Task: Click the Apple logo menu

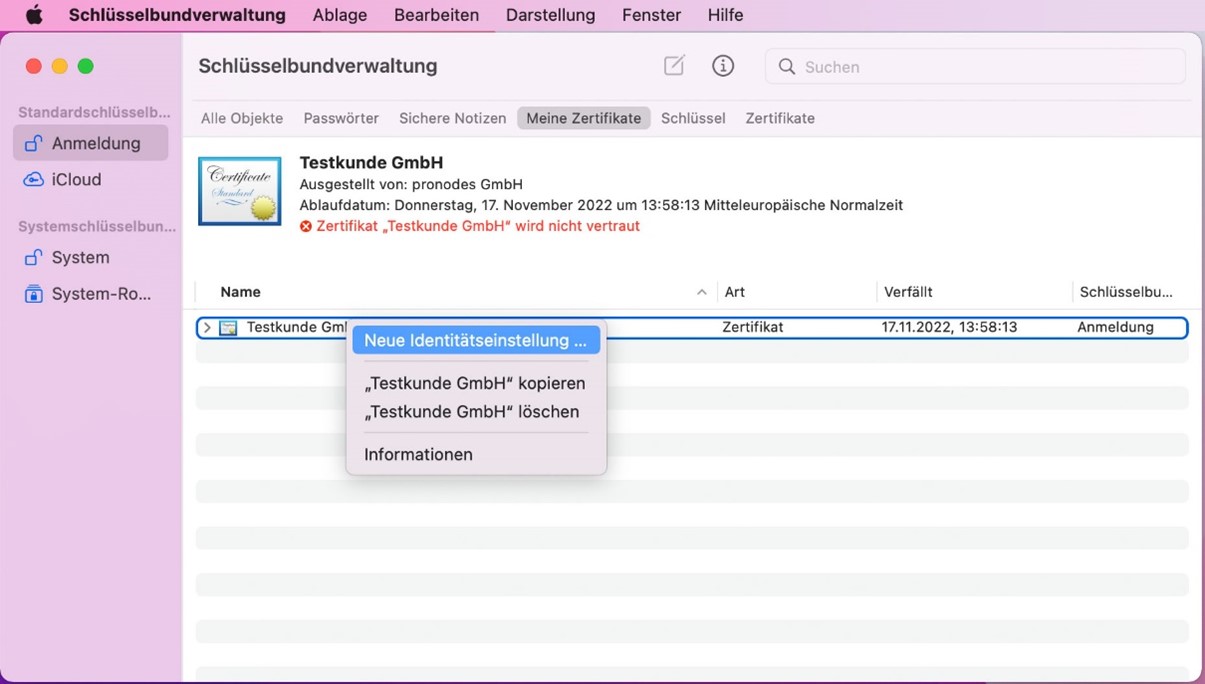Action: [34, 15]
